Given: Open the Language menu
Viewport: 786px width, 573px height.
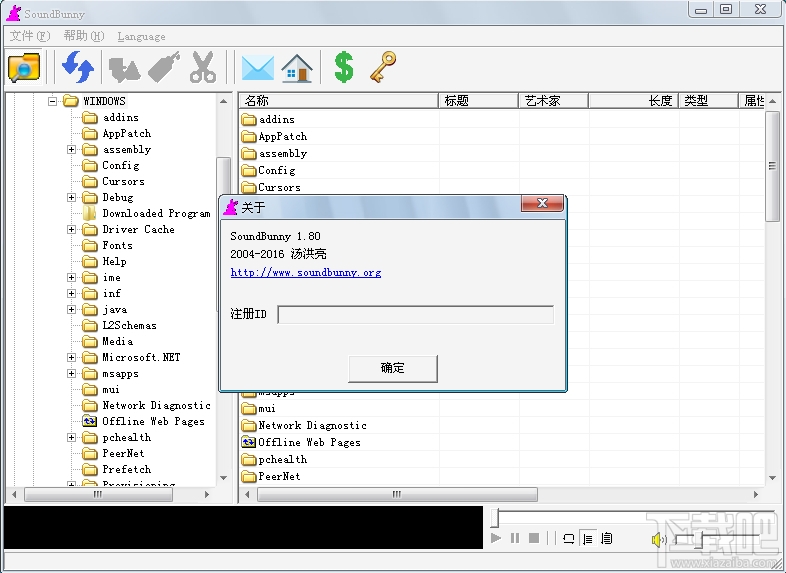Looking at the screenshot, I should coord(141,37).
